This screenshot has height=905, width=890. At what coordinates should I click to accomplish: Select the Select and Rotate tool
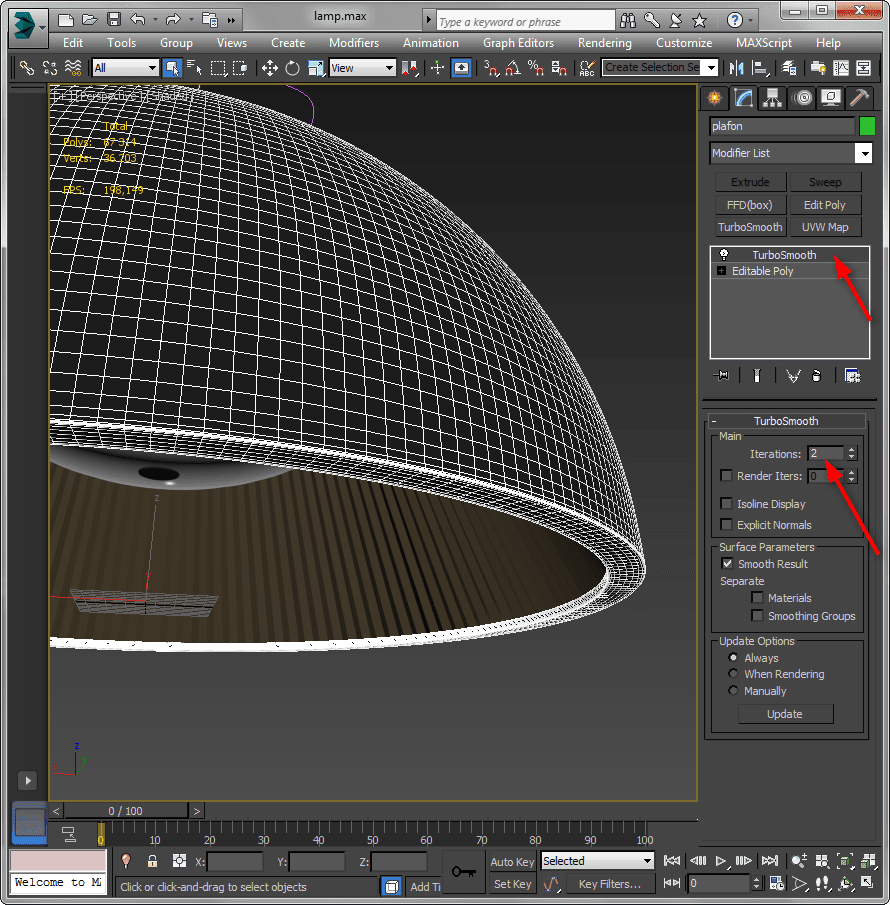pos(293,68)
